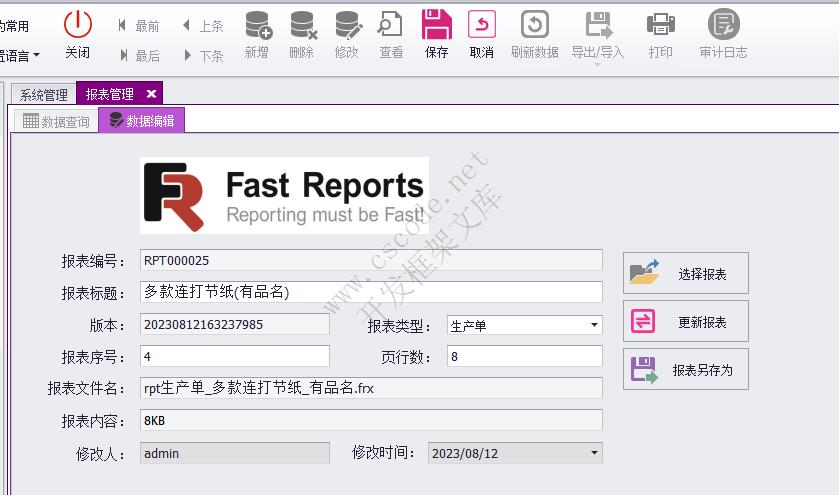Go to the next record (下条)
This screenshot has height=495, width=839.
pos(203,55)
